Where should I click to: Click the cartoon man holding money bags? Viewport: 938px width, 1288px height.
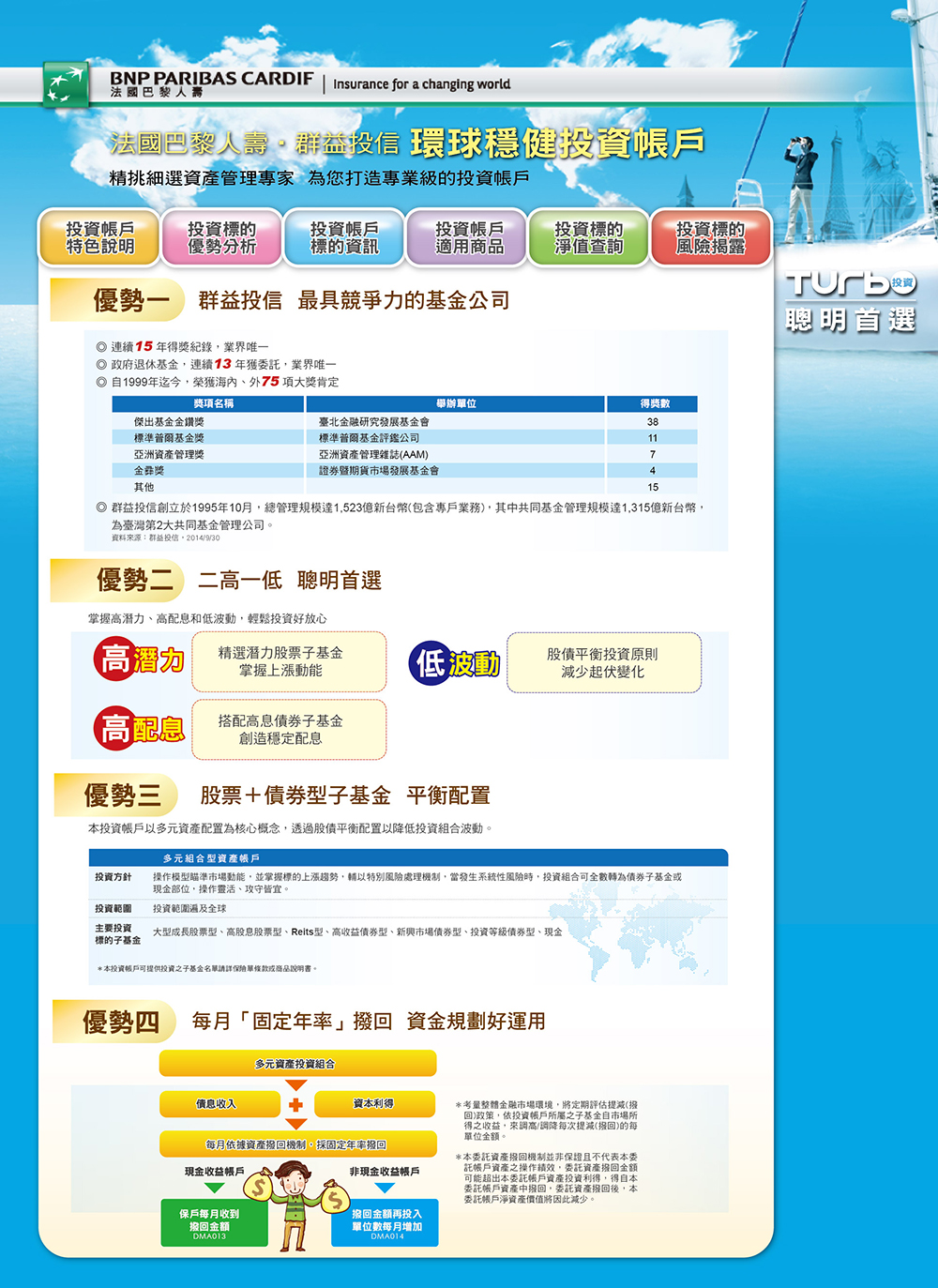click(295, 1205)
